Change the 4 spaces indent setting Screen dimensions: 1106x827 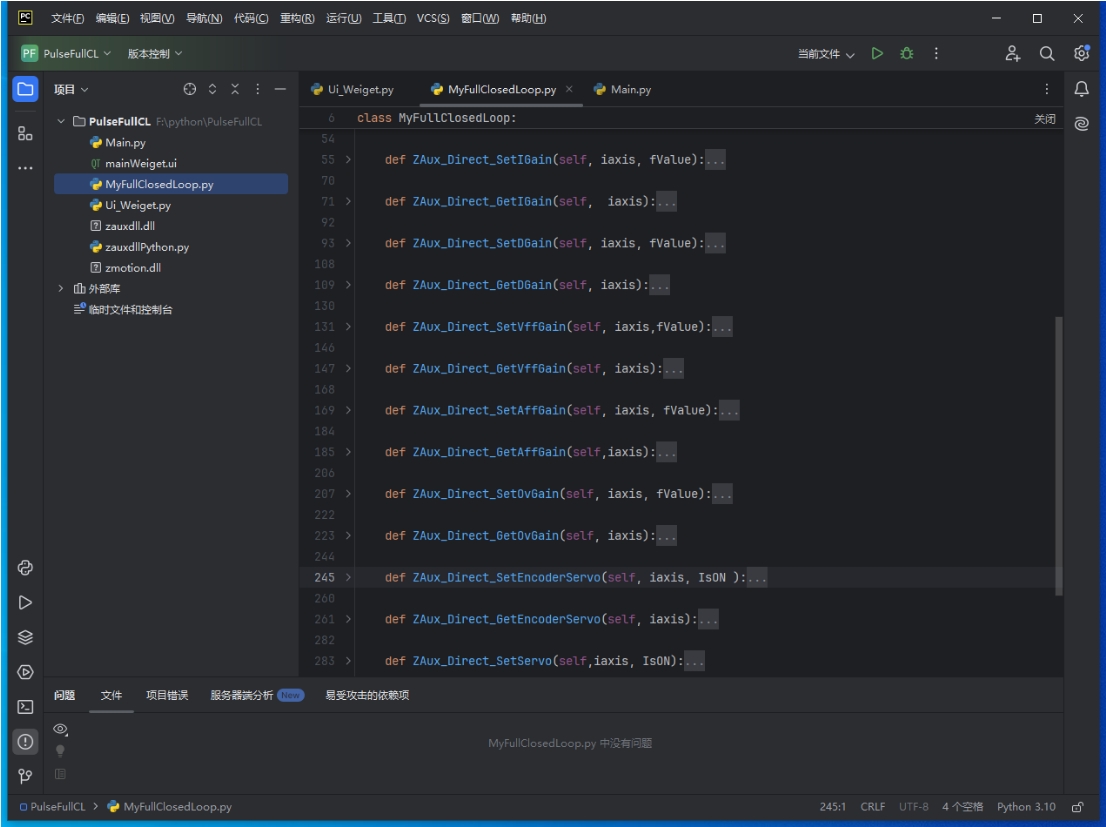(962, 807)
